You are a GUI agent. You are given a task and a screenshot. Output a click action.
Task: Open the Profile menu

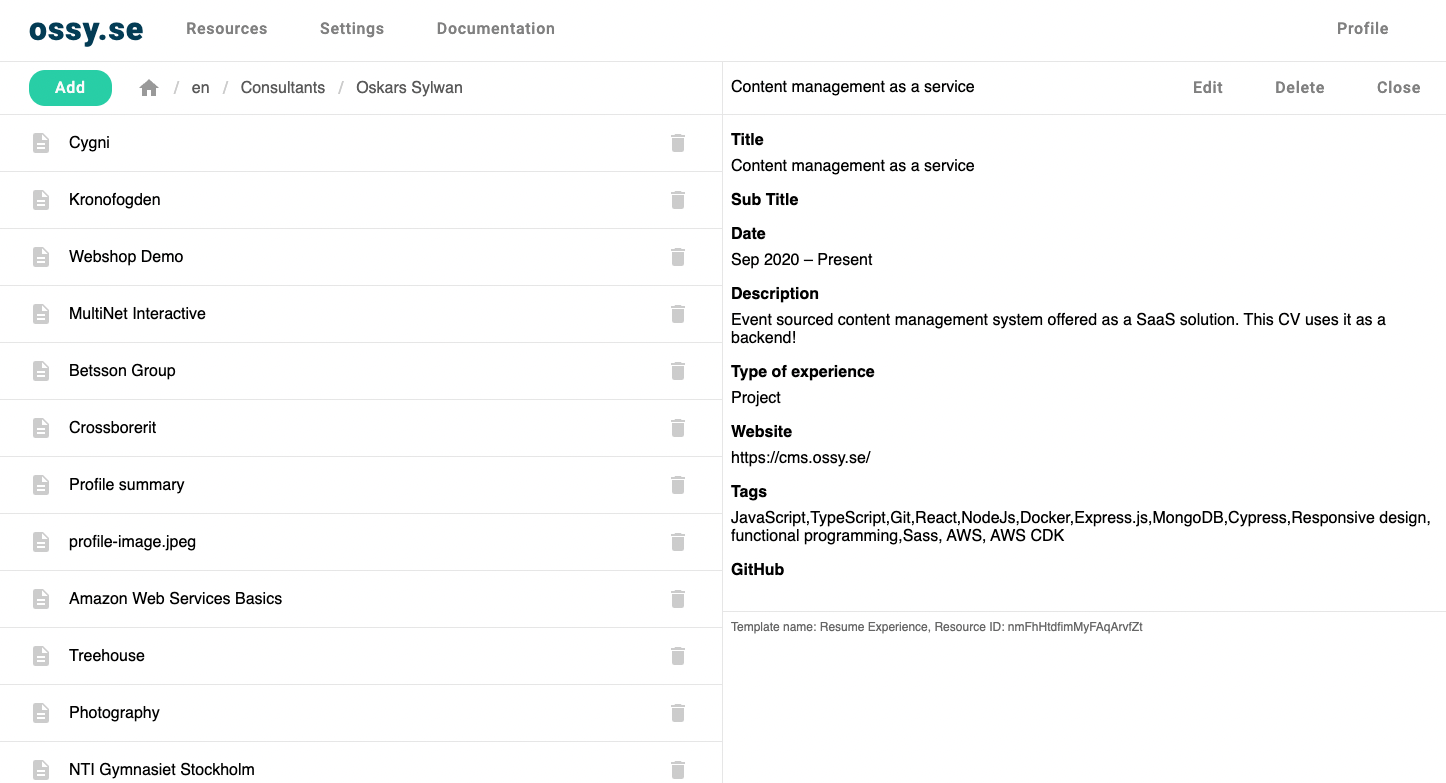(1362, 29)
